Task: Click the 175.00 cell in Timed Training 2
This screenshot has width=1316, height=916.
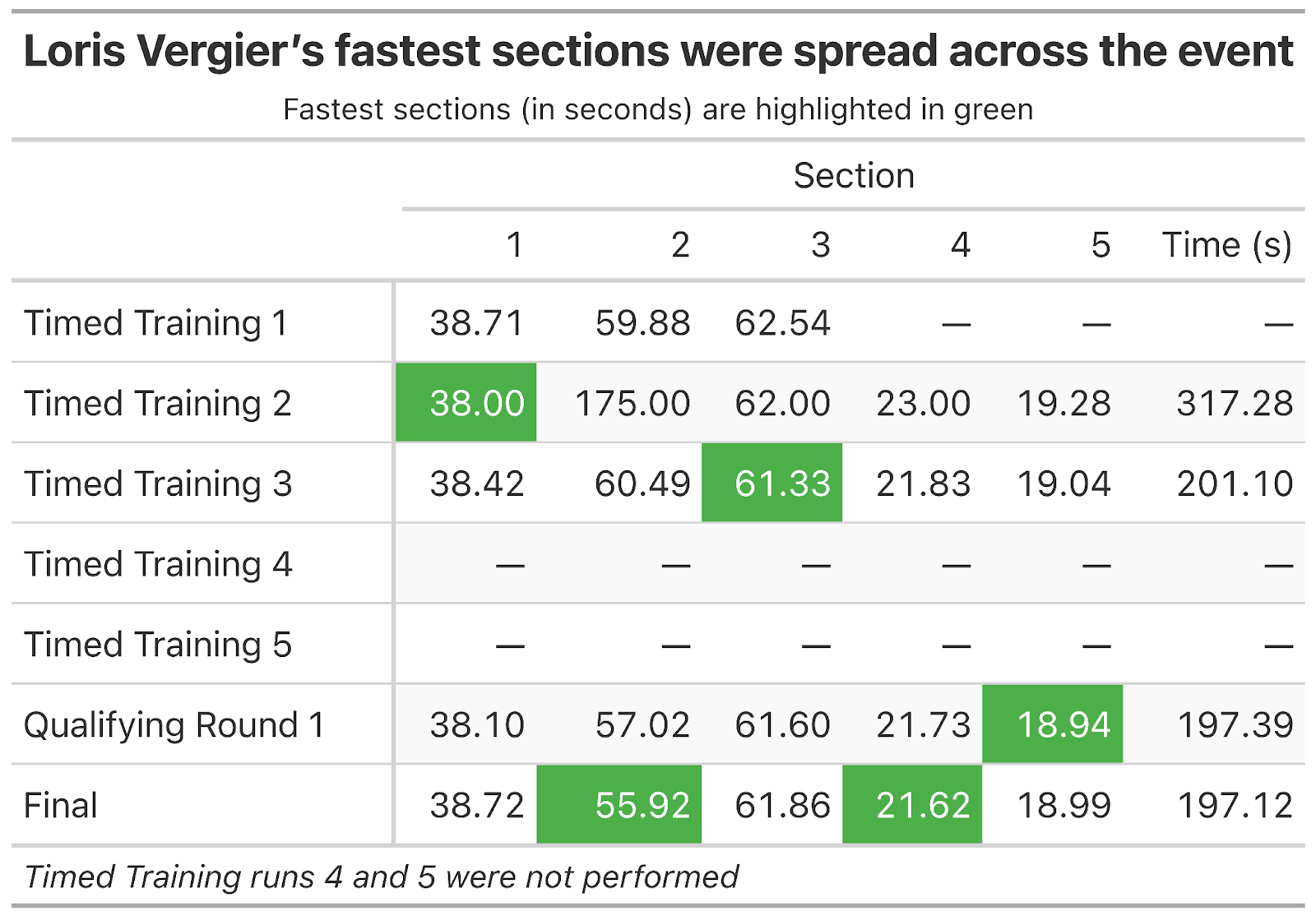Action: tap(632, 404)
